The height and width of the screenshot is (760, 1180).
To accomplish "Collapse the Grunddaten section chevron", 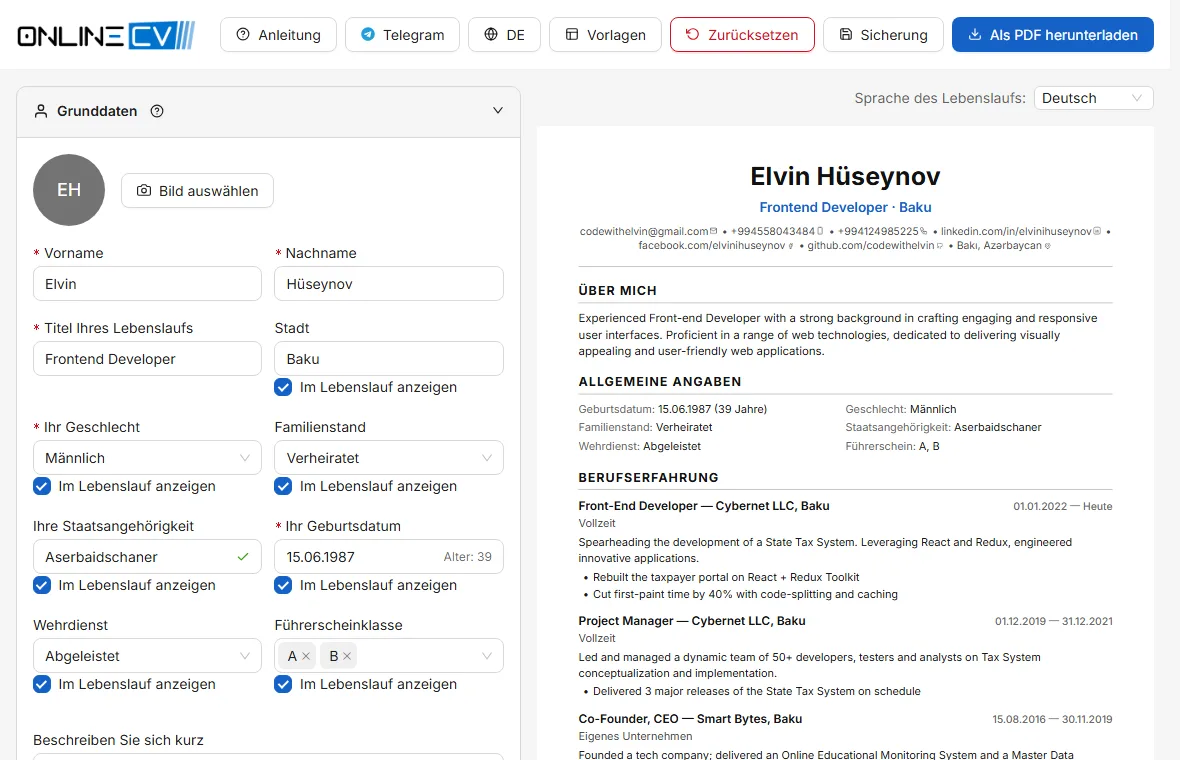I will tap(497, 111).
